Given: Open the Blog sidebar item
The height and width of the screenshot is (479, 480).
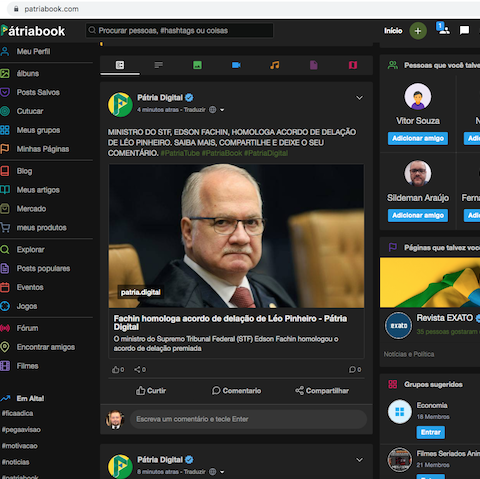Looking at the screenshot, I should pyautogui.click(x=16, y=171).
